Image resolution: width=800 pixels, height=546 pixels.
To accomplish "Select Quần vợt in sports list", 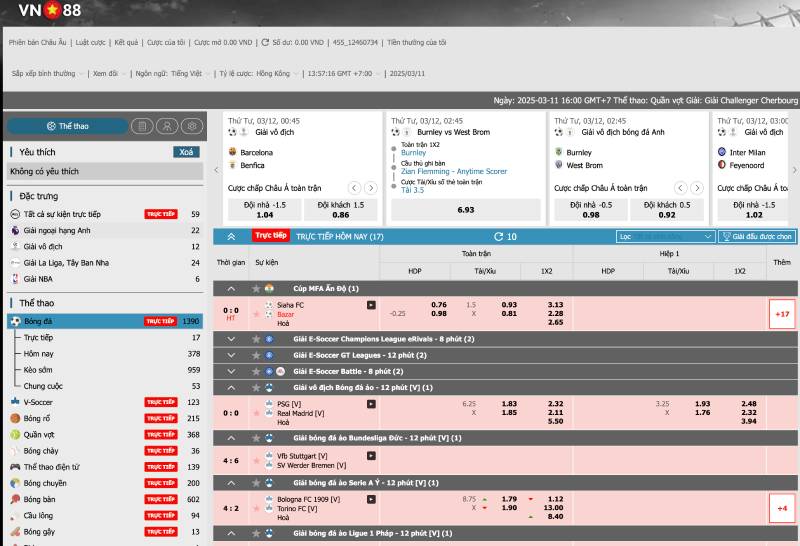I will tap(42, 435).
